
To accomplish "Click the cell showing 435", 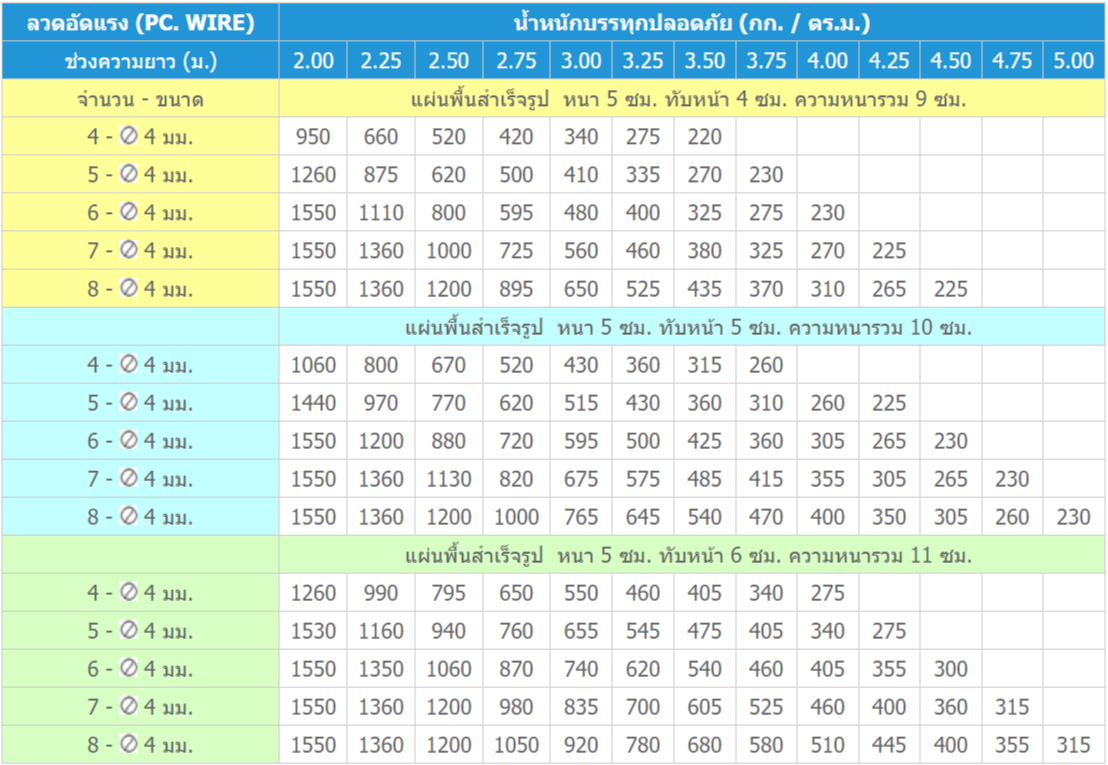I will tap(705, 289).
